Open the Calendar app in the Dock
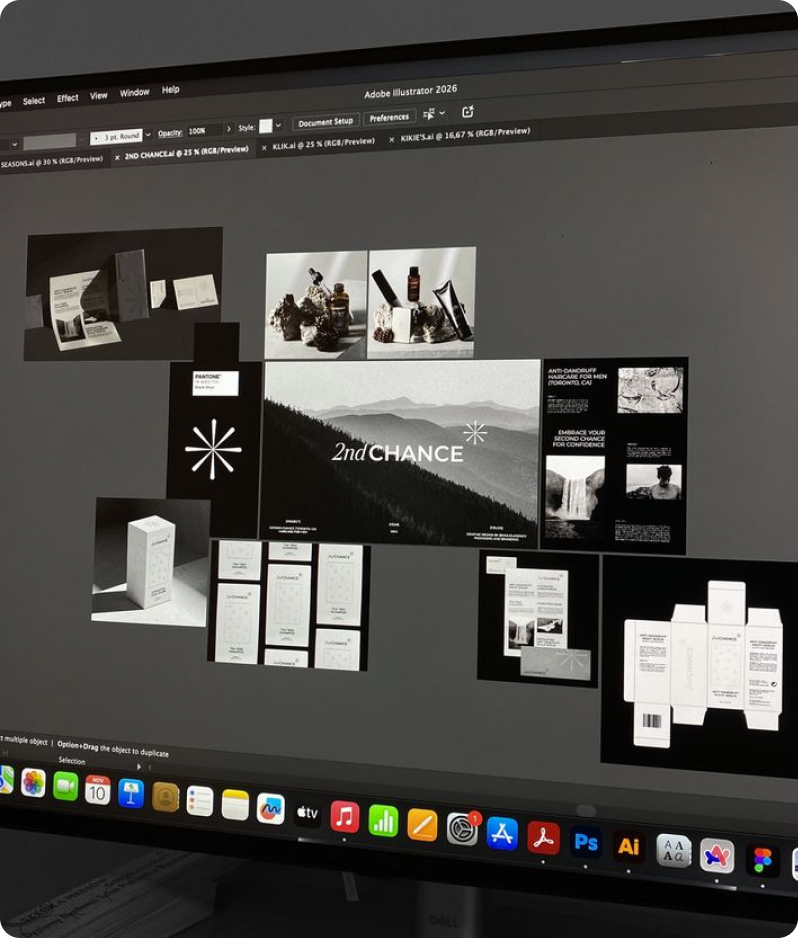The width and height of the screenshot is (798, 938). click(x=98, y=790)
